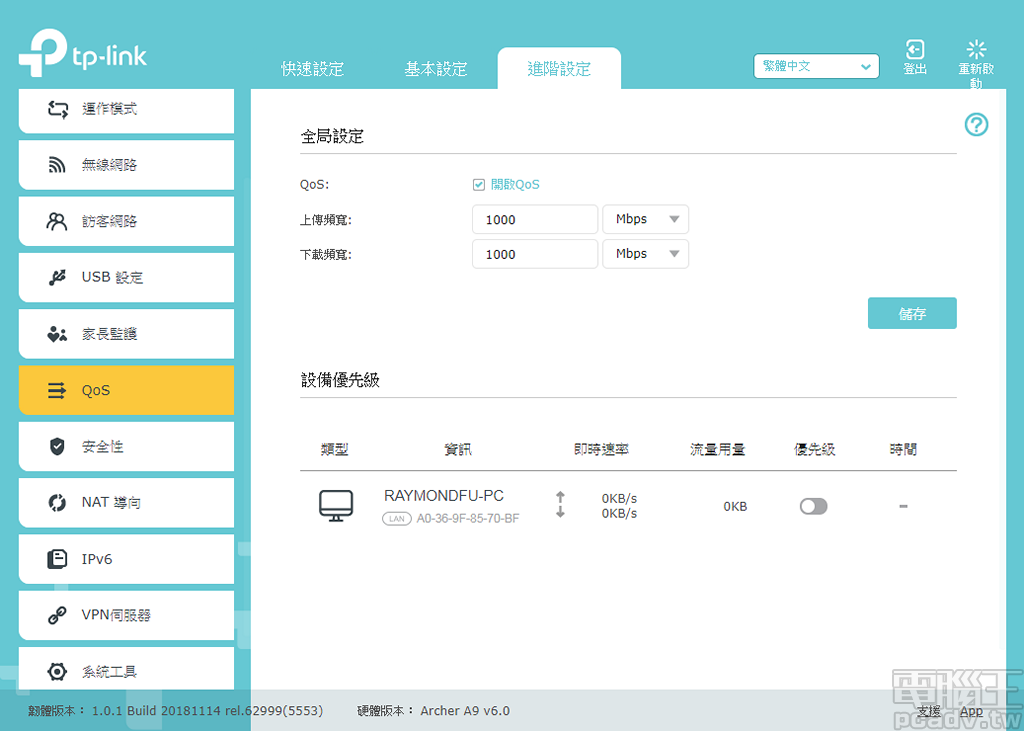Screen dimensions: 1024x731
Task: Click the 家長監護 parental controls icon
Action: coord(57,333)
